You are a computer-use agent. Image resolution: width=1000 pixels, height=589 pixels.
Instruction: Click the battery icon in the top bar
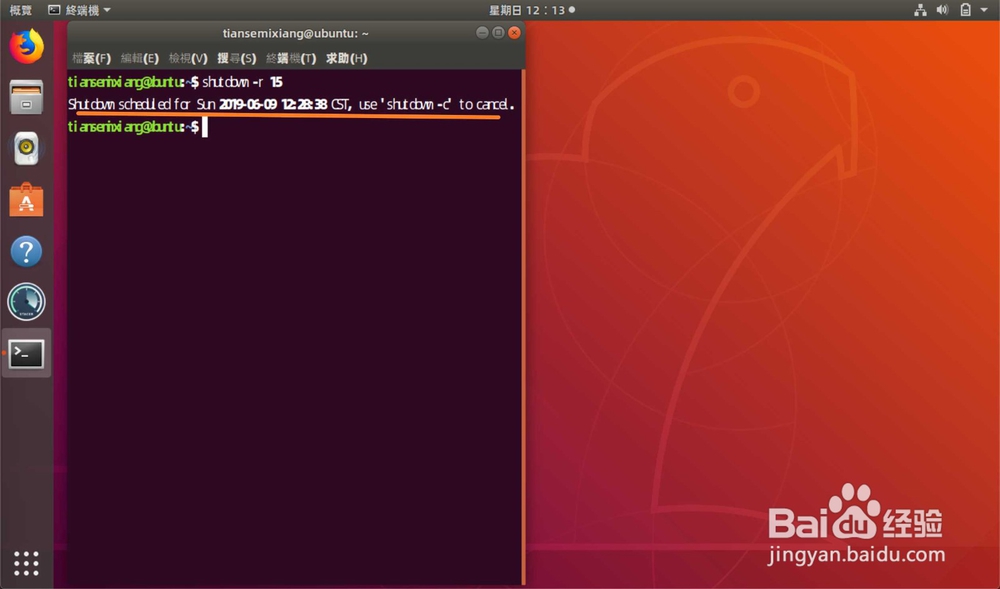point(963,9)
